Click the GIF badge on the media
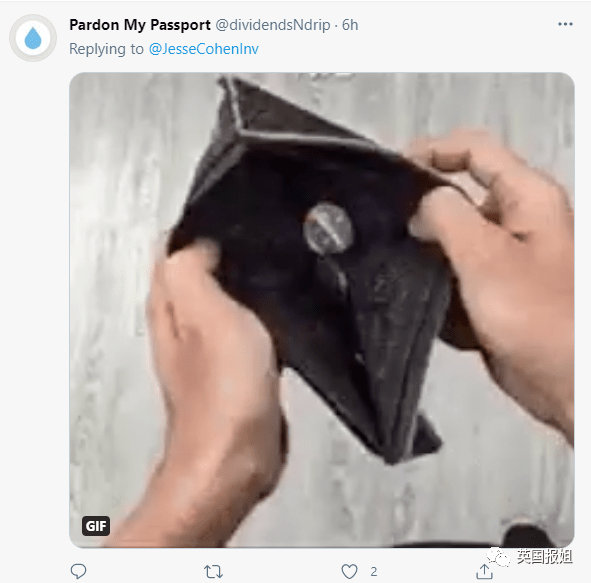 96,526
